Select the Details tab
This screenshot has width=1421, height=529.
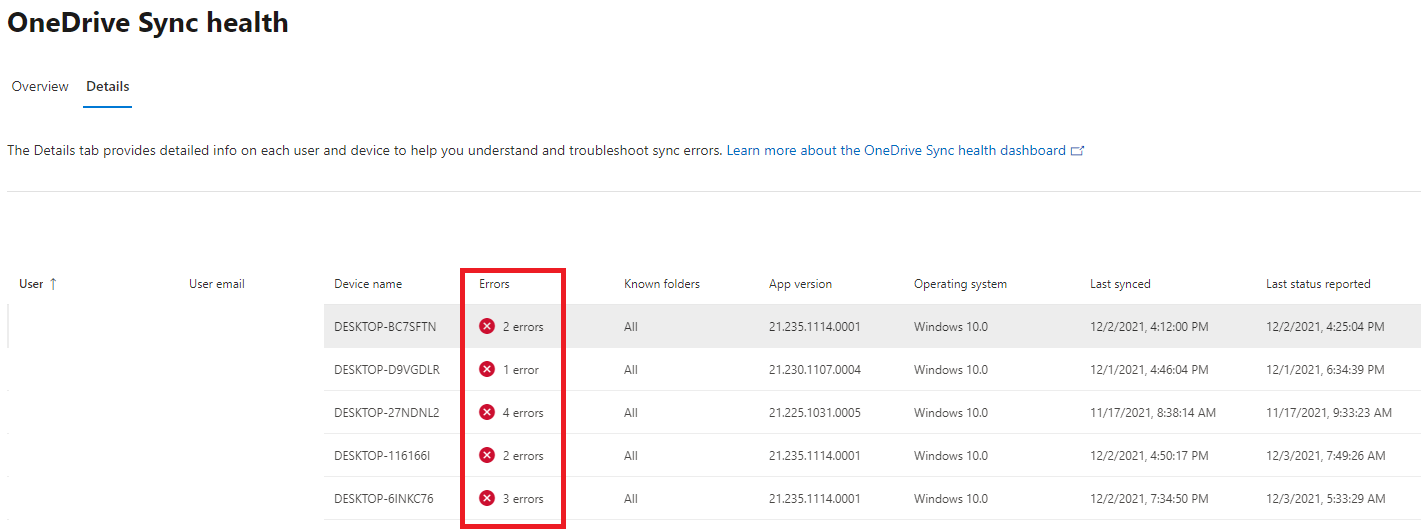tap(108, 87)
